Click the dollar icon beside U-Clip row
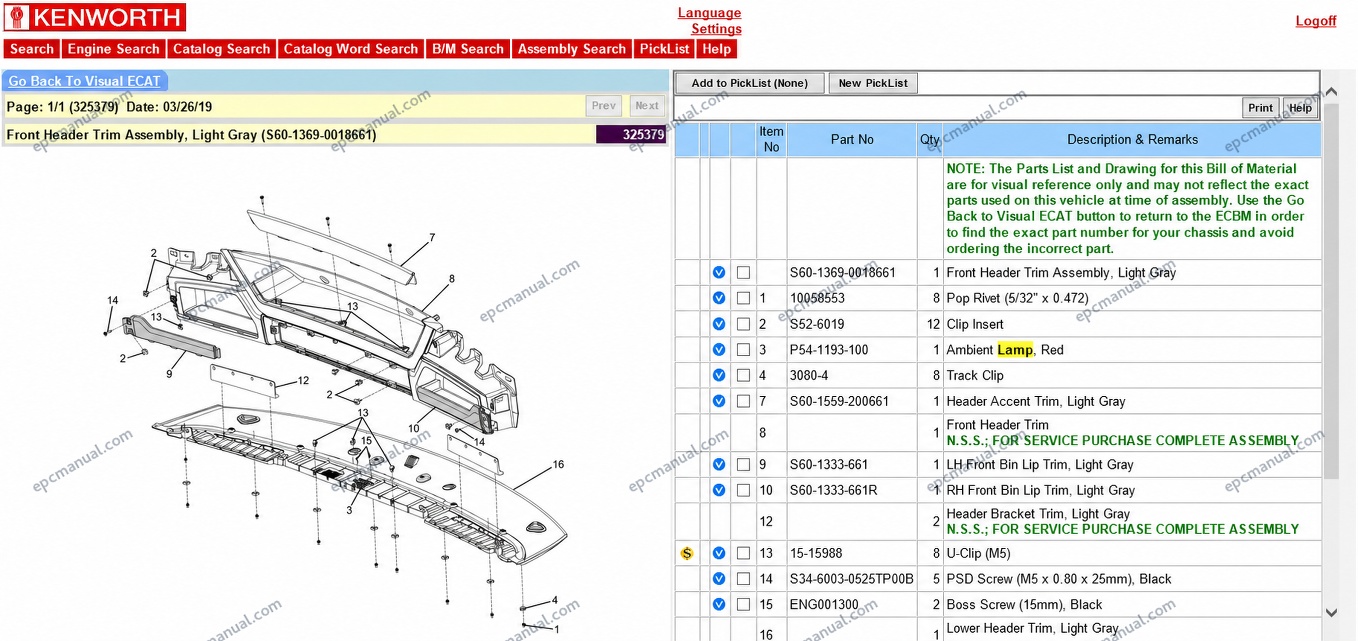 pos(687,553)
